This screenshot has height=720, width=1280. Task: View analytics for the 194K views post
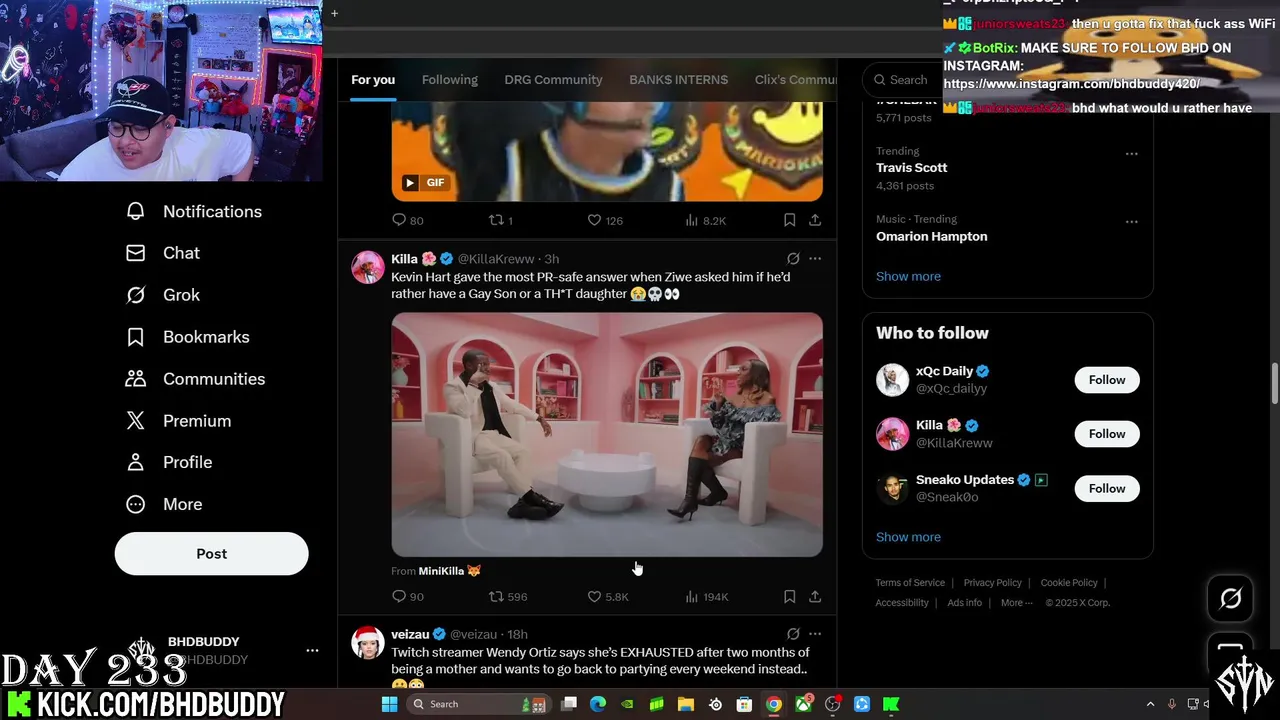pyautogui.click(x=706, y=597)
